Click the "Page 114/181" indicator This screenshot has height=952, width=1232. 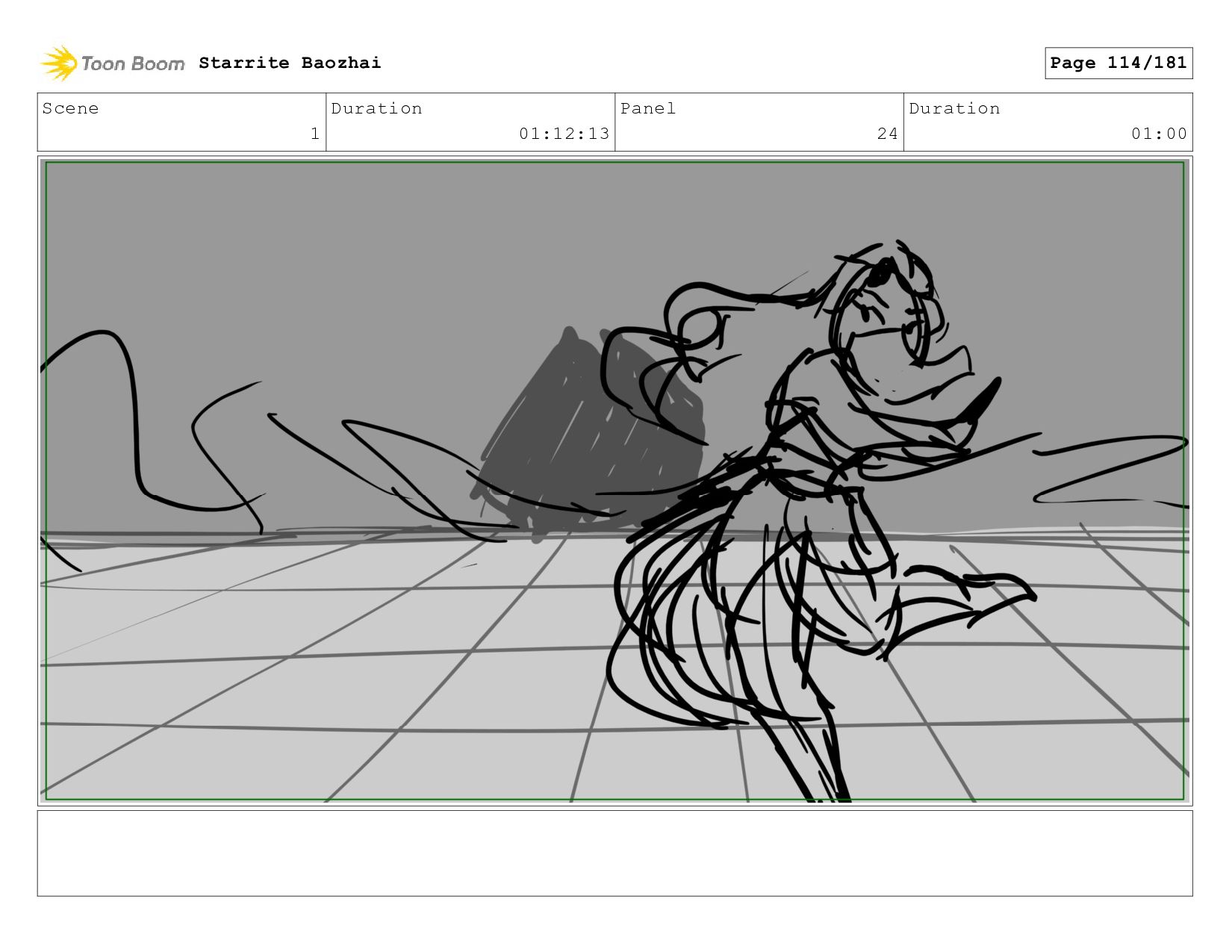(1119, 63)
